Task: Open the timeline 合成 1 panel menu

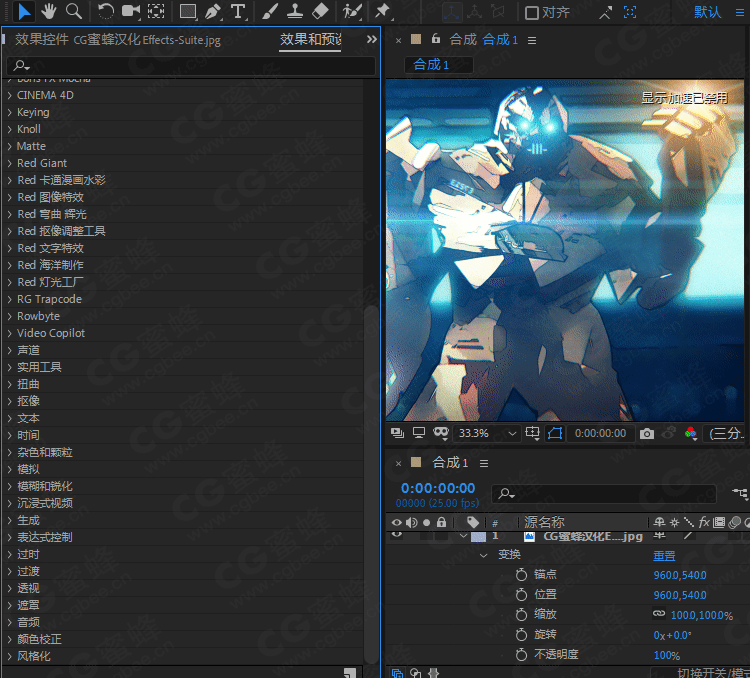Action: pos(484,463)
